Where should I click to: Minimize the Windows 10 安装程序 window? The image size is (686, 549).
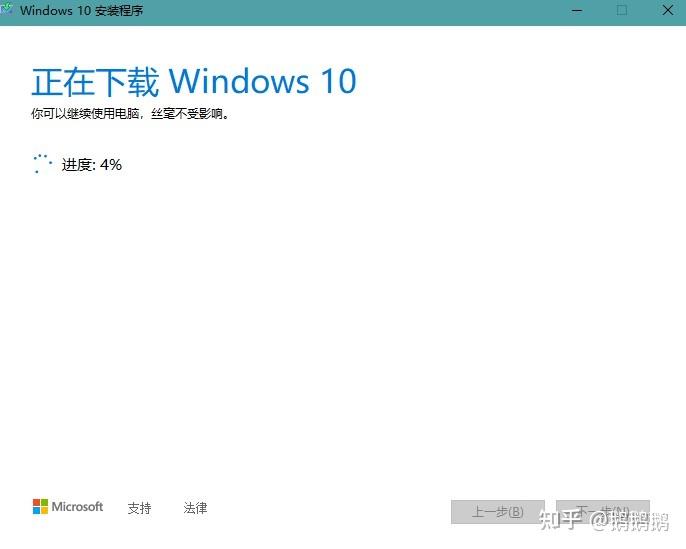(577, 10)
